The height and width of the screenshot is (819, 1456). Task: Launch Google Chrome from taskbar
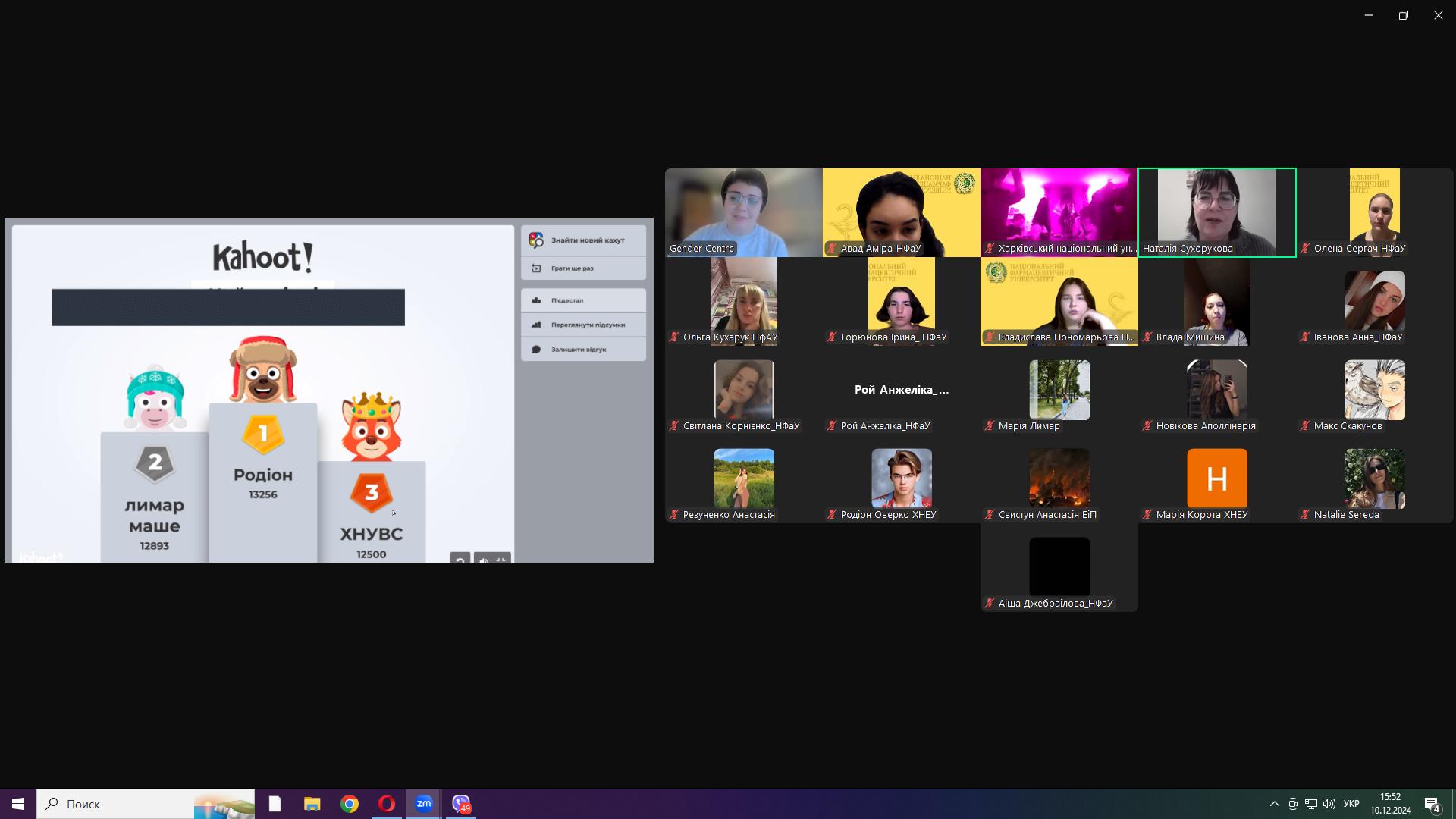point(350,804)
